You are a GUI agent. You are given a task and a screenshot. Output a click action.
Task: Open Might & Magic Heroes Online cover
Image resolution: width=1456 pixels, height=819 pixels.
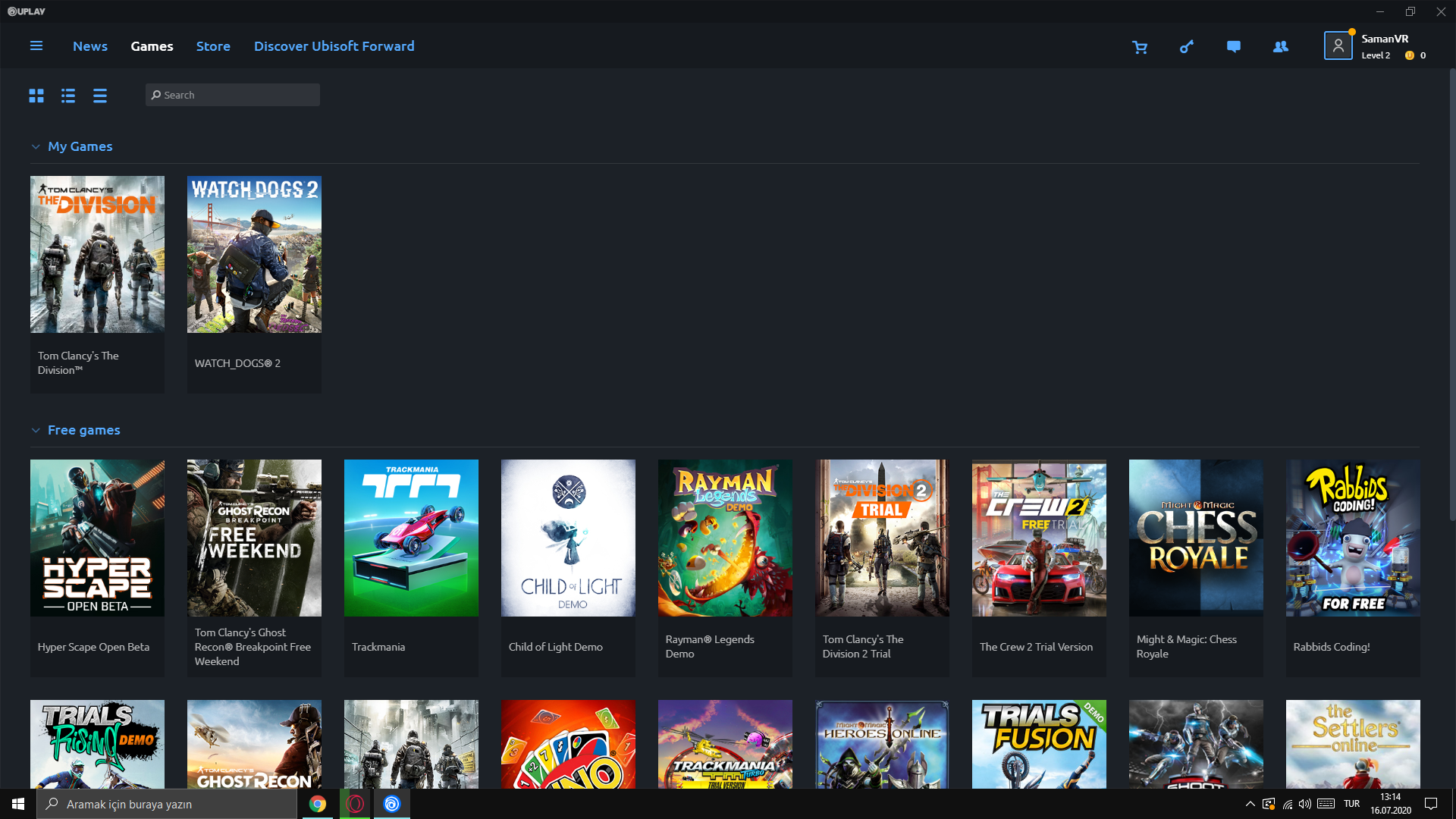point(882,744)
